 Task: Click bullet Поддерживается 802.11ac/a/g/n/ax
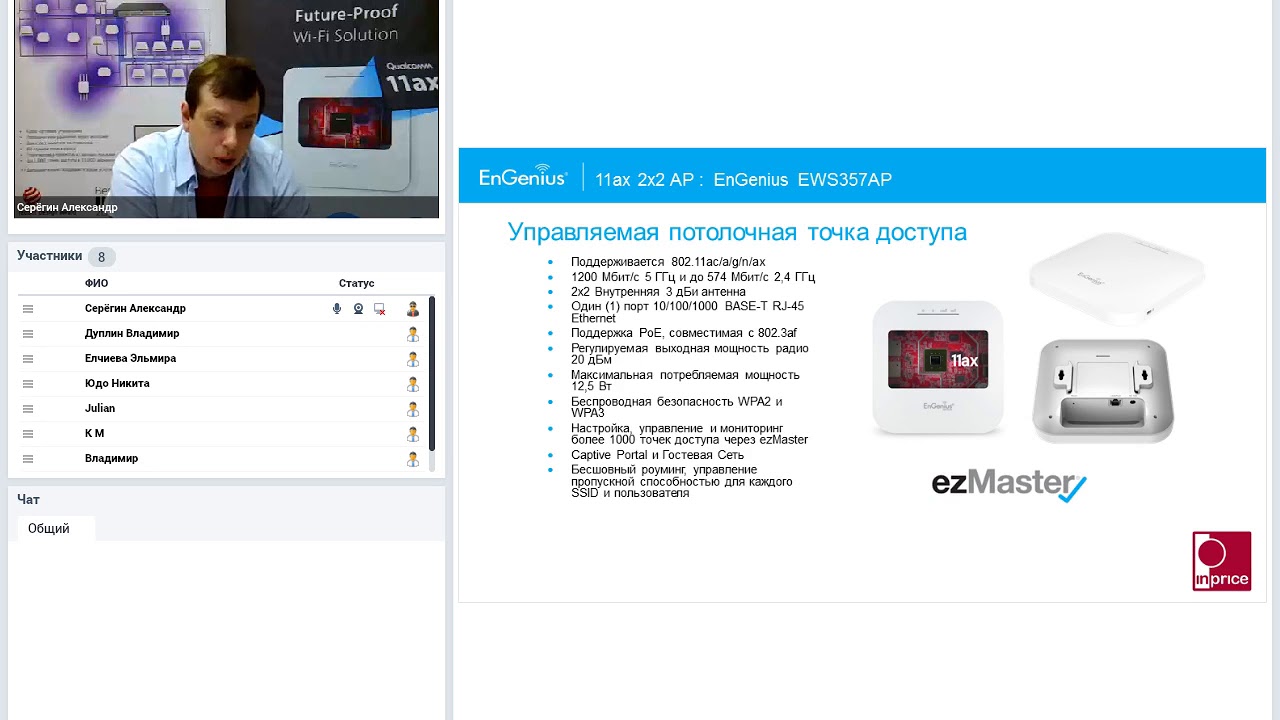point(668,262)
